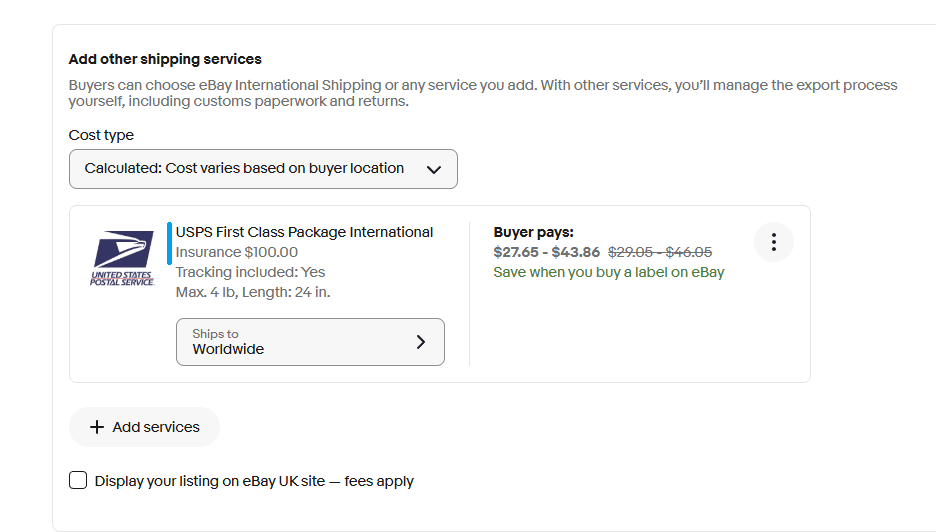This screenshot has width=936, height=532.
Task: Click the Max. 4 lb, Length detail
Action: point(253,292)
